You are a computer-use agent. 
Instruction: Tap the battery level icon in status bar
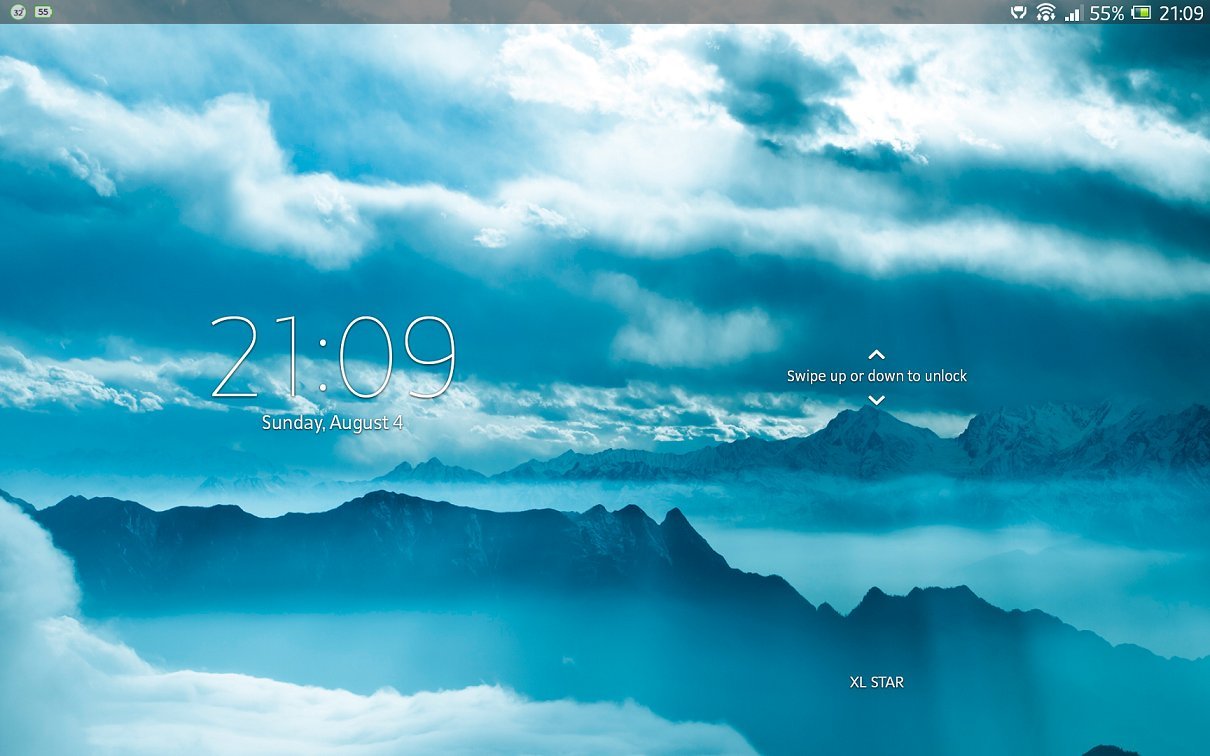1141,13
